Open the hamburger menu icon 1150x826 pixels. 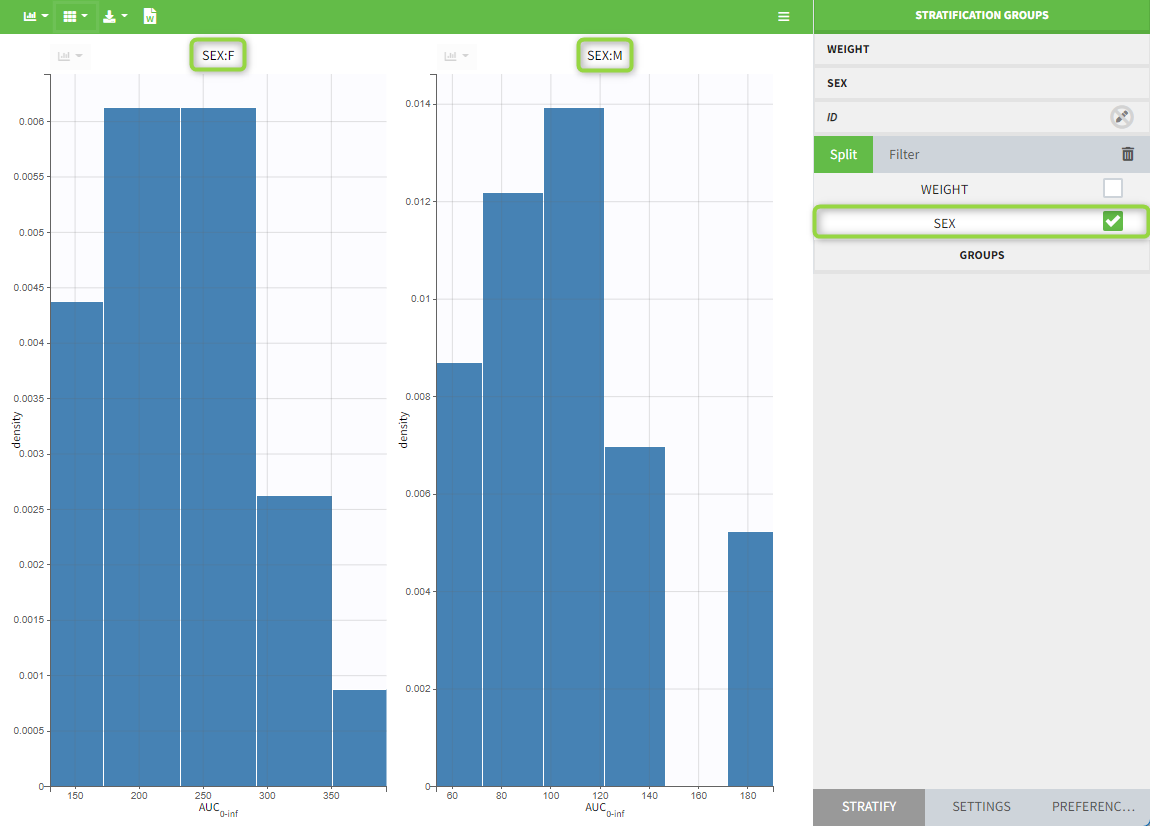tap(784, 17)
